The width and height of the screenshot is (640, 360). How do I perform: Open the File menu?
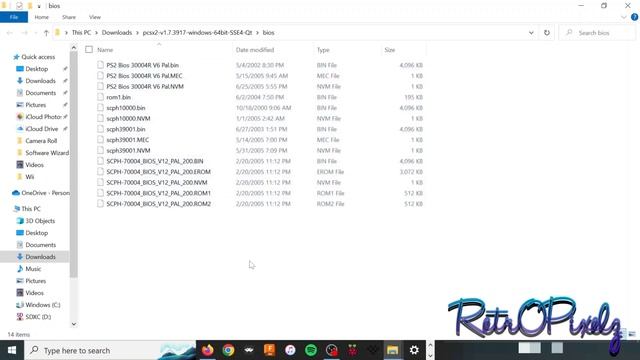(x=14, y=17)
